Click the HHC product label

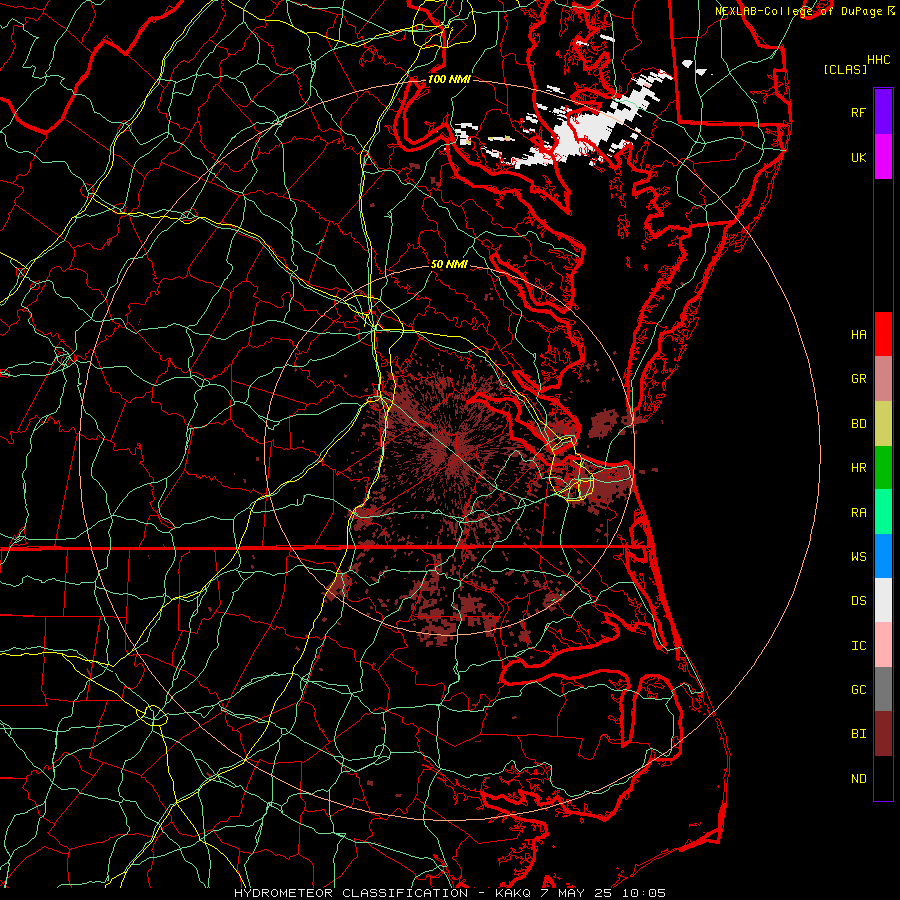point(879,60)
